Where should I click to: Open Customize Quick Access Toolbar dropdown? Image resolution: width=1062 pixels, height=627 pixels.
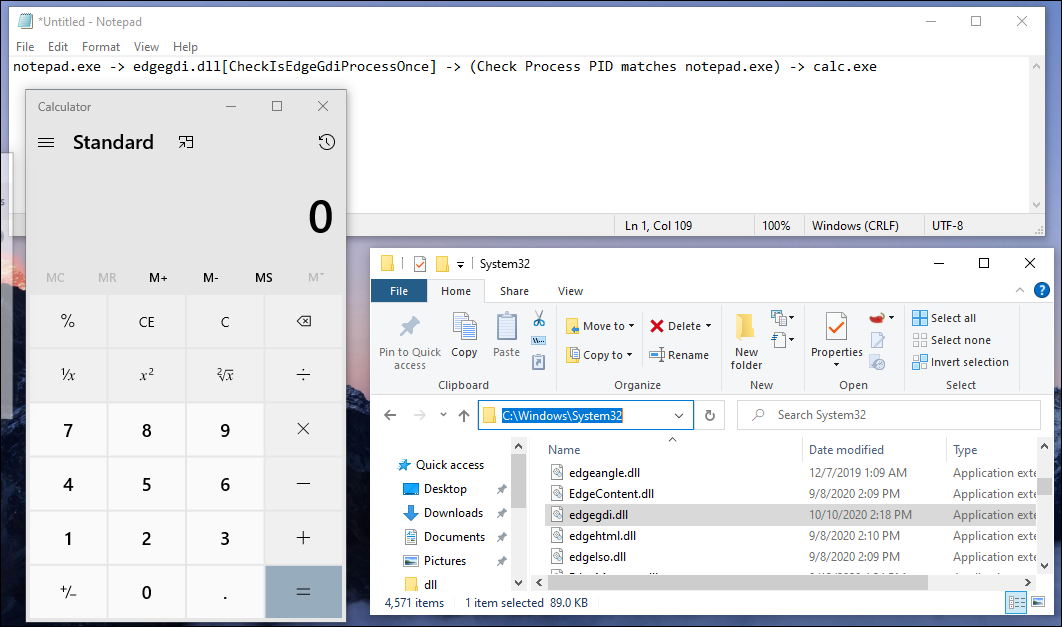(460, 264)
